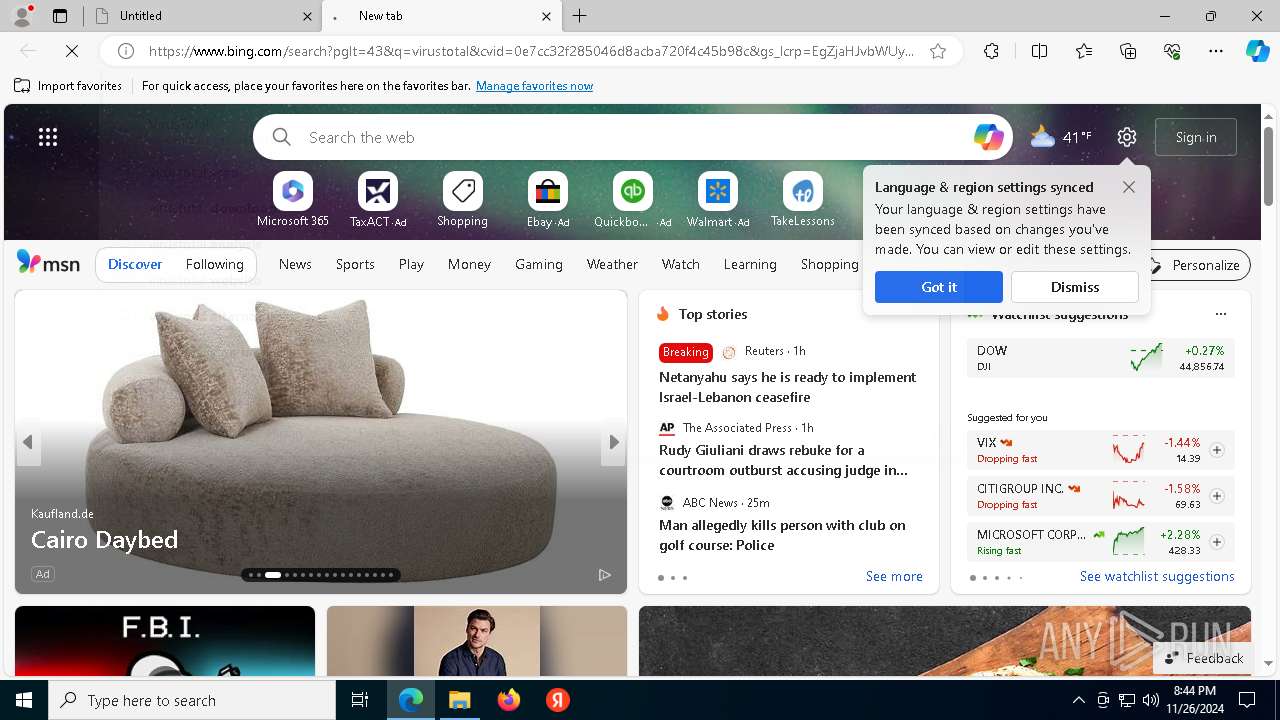1280x720 pixels.
Task: Open the Collections panel
Action: tap(1128, 51)
